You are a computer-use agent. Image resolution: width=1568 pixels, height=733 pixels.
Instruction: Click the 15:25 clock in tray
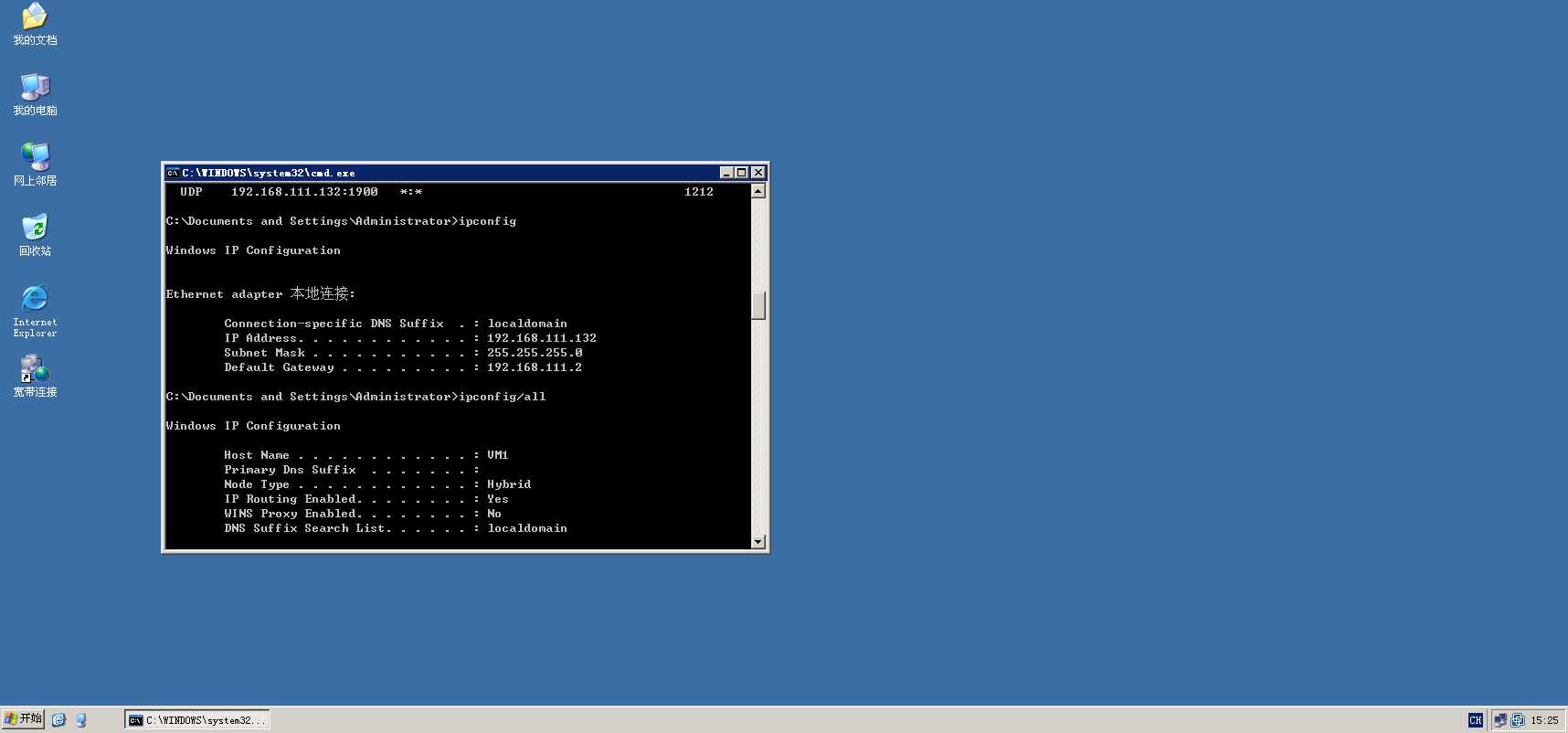pos(1544,720)
